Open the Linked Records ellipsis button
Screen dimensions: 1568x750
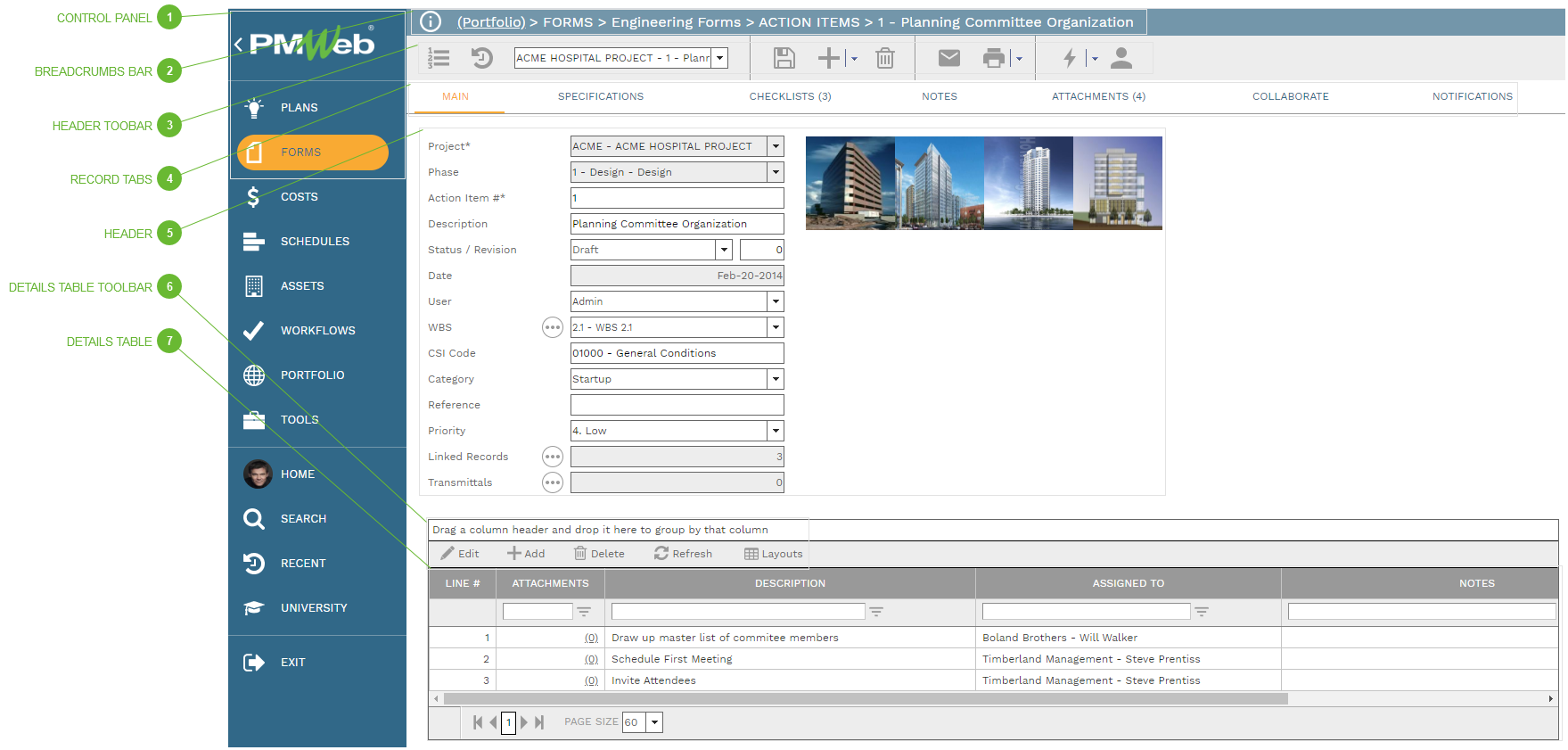553,457
